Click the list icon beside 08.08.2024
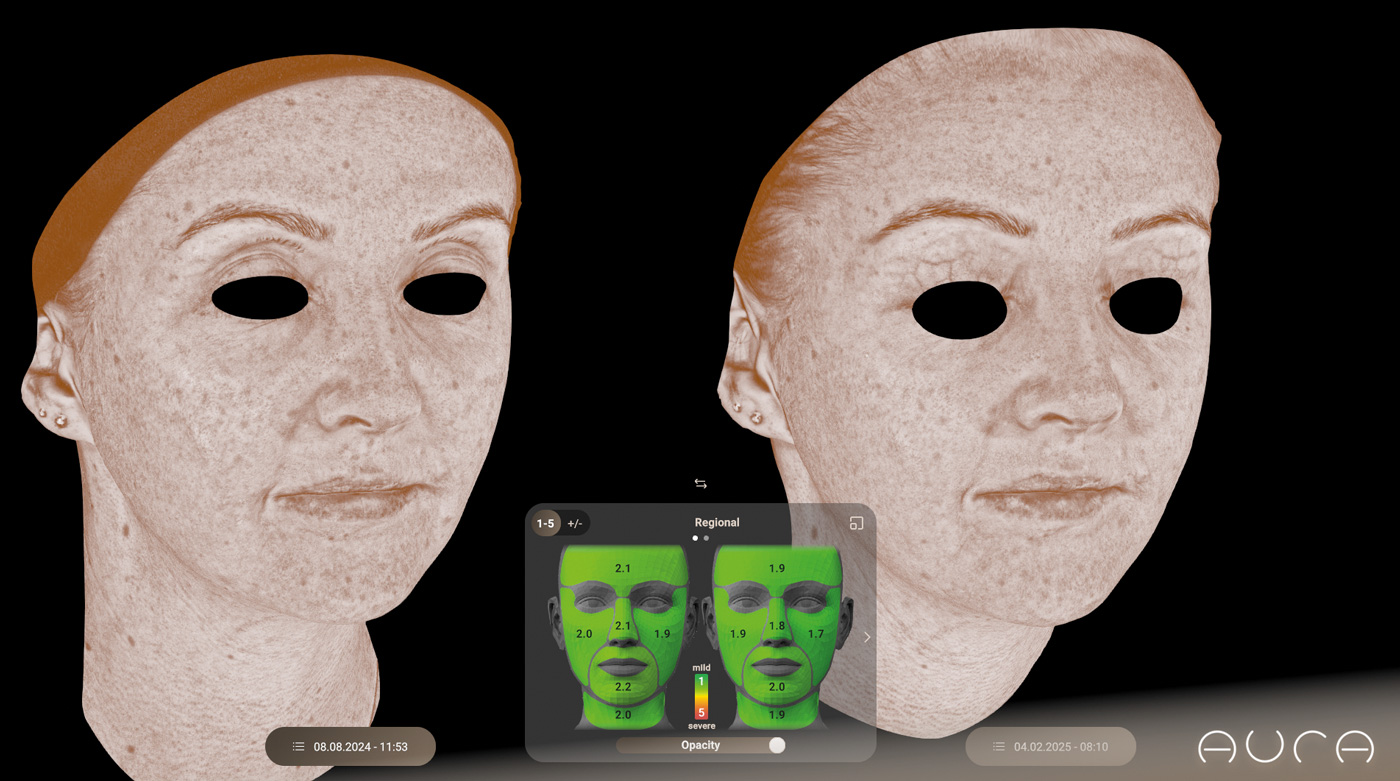 [298, 747]
